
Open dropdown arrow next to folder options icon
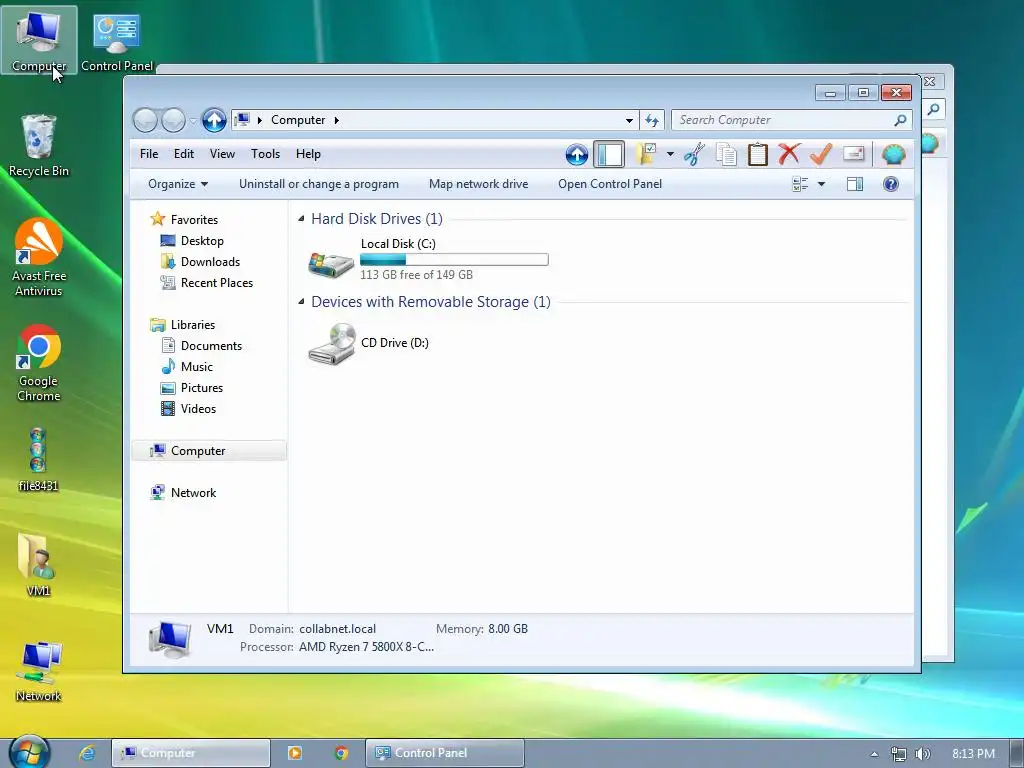point(670,155)
